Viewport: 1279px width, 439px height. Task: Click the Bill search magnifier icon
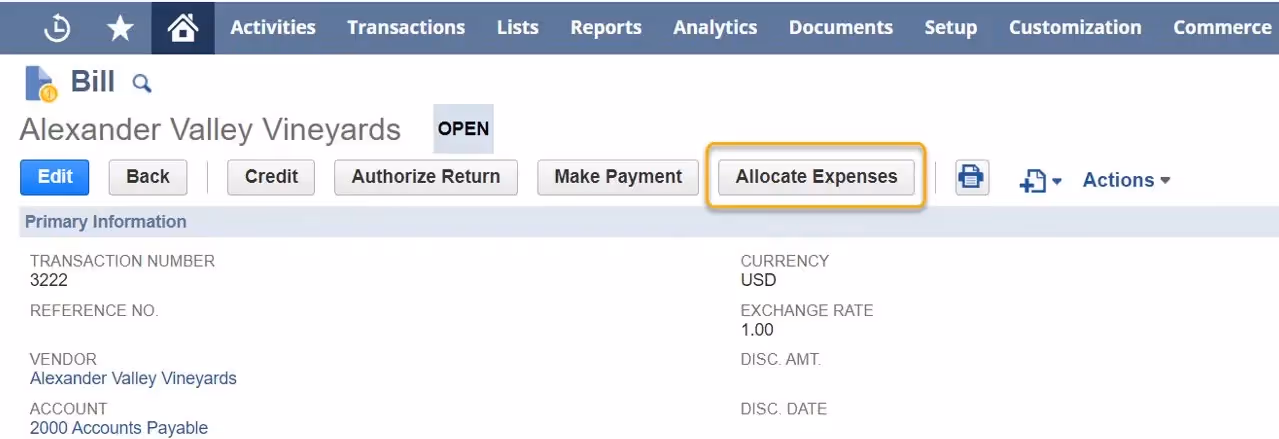coord(142,83)
